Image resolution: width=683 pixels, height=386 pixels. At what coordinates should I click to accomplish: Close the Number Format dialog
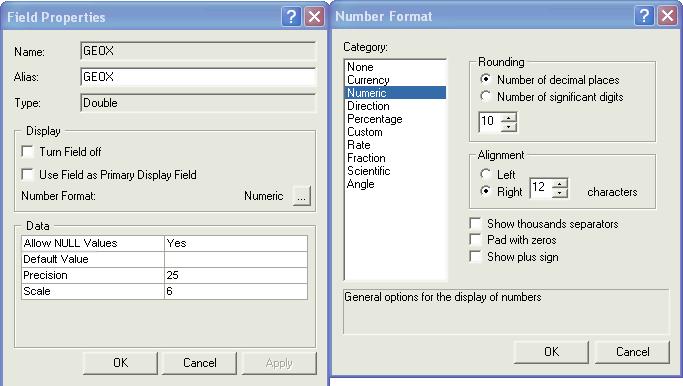667,16
